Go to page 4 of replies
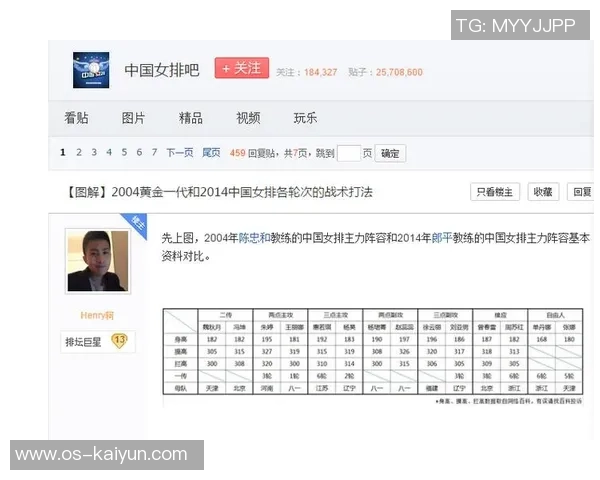Screen dimensions: 600x480 point(109,152)
